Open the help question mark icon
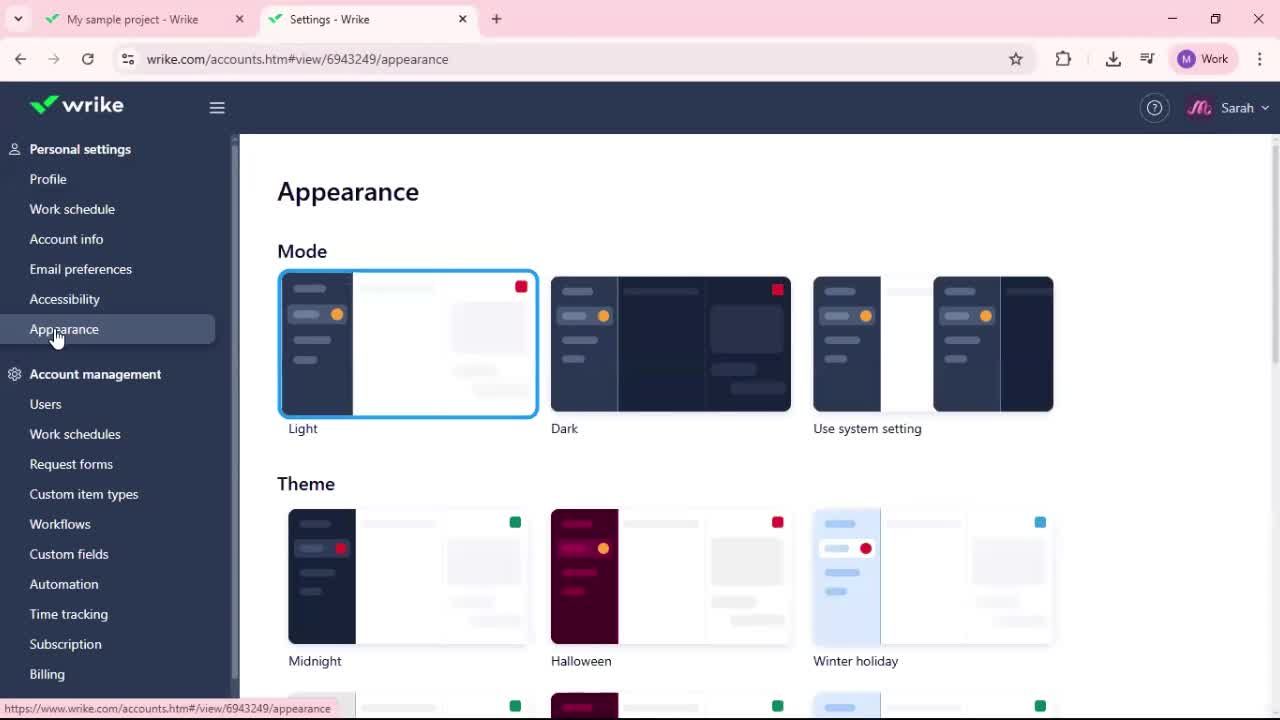This screenshot has width=1280, height=720. tap(1154, 108)
